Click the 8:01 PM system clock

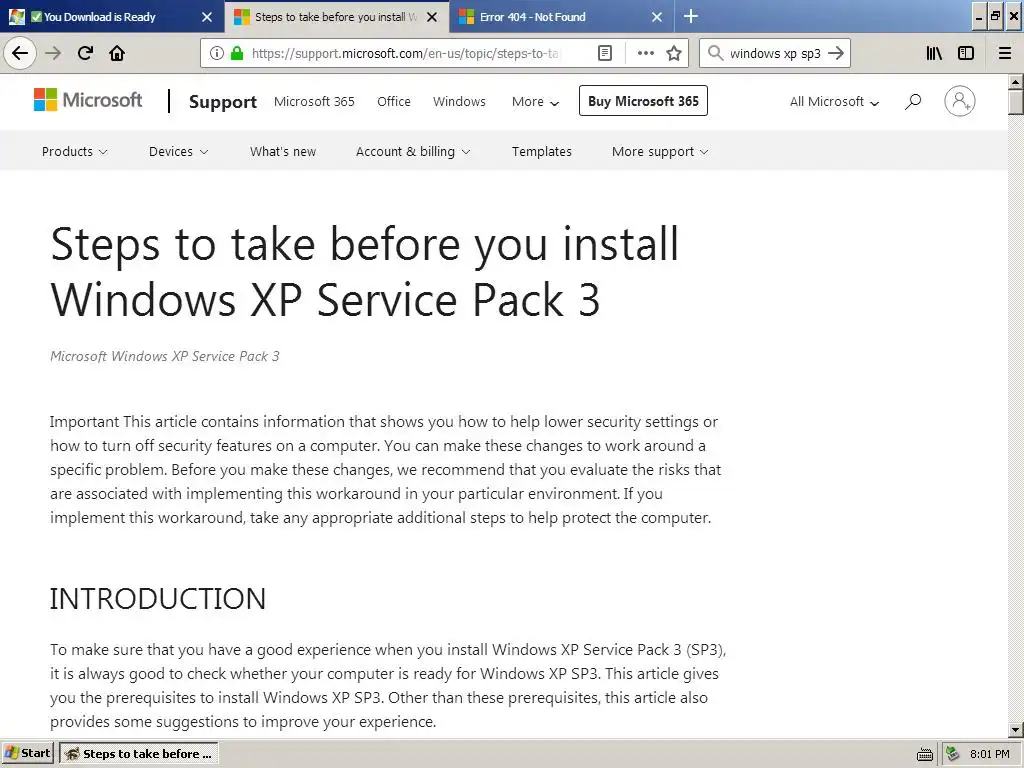(x=989, y=754)
